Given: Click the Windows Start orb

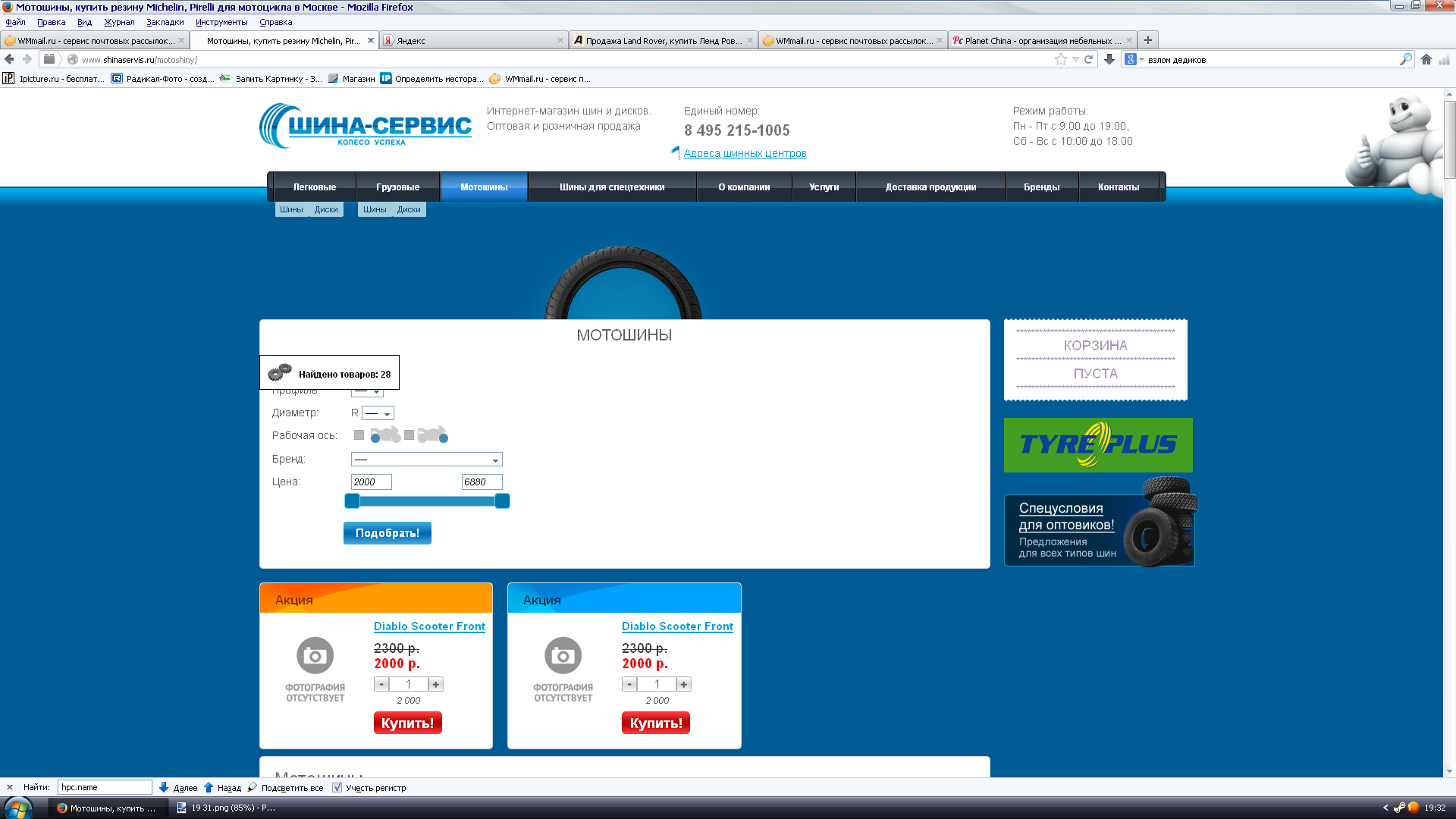Looking at the screenshot, I should (18, 808).
